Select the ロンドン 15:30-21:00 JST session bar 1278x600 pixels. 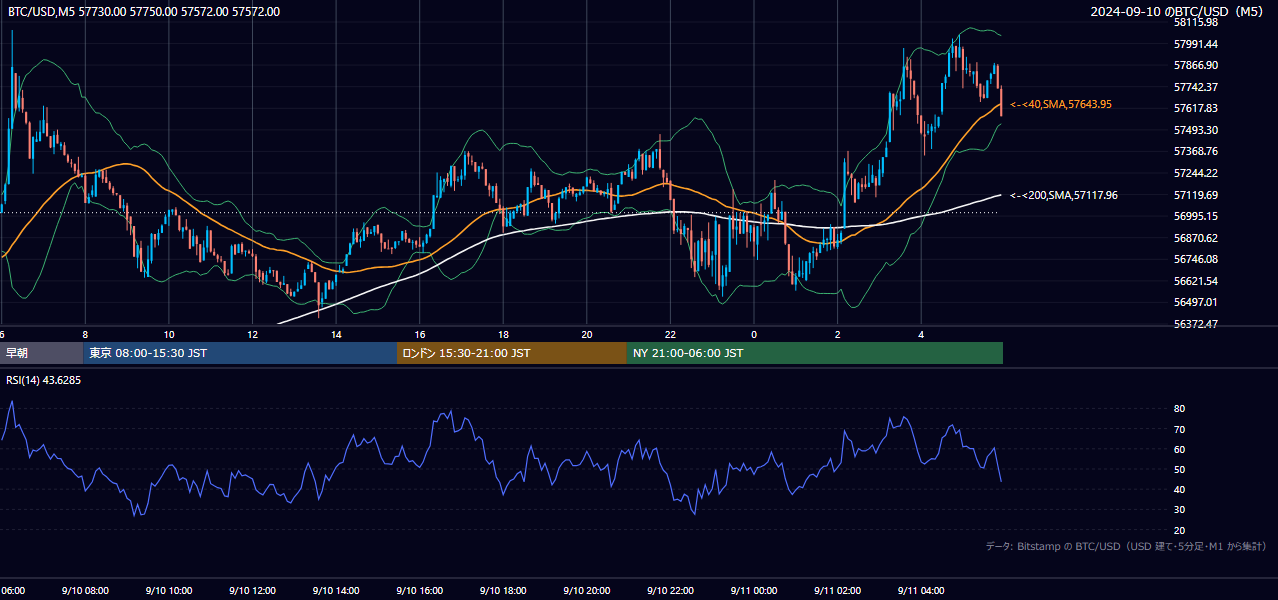point(512,353)
